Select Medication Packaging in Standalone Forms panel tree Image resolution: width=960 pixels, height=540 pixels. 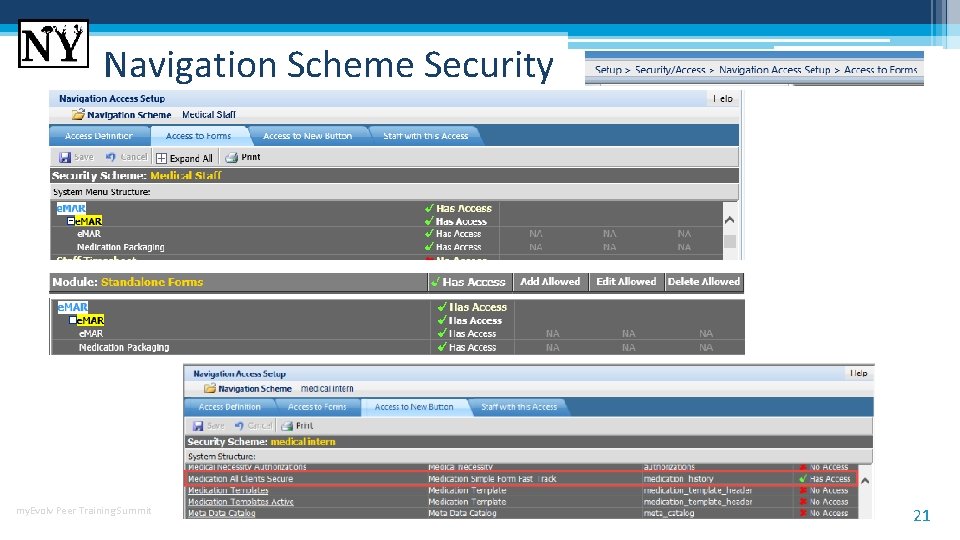tap(124, 347)
